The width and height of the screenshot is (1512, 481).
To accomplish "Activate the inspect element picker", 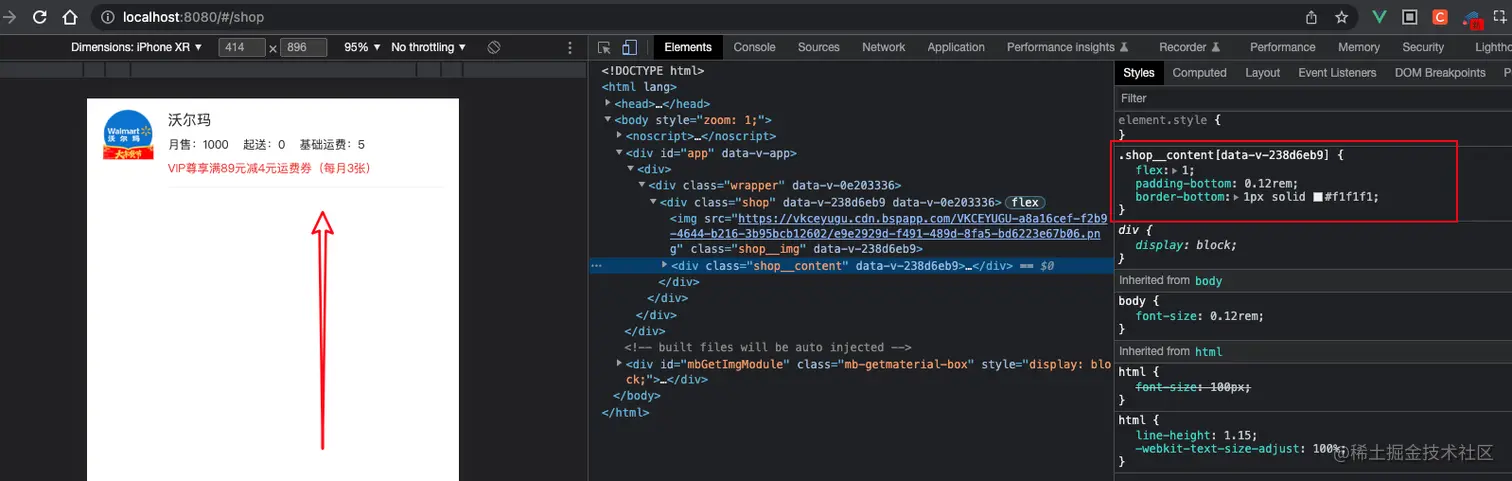I will (604, 47).
